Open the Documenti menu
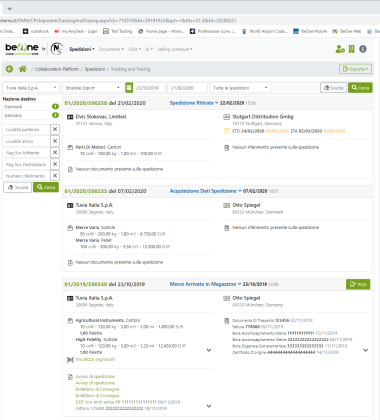This screenshot has height=420, width=380. point(111,49)
